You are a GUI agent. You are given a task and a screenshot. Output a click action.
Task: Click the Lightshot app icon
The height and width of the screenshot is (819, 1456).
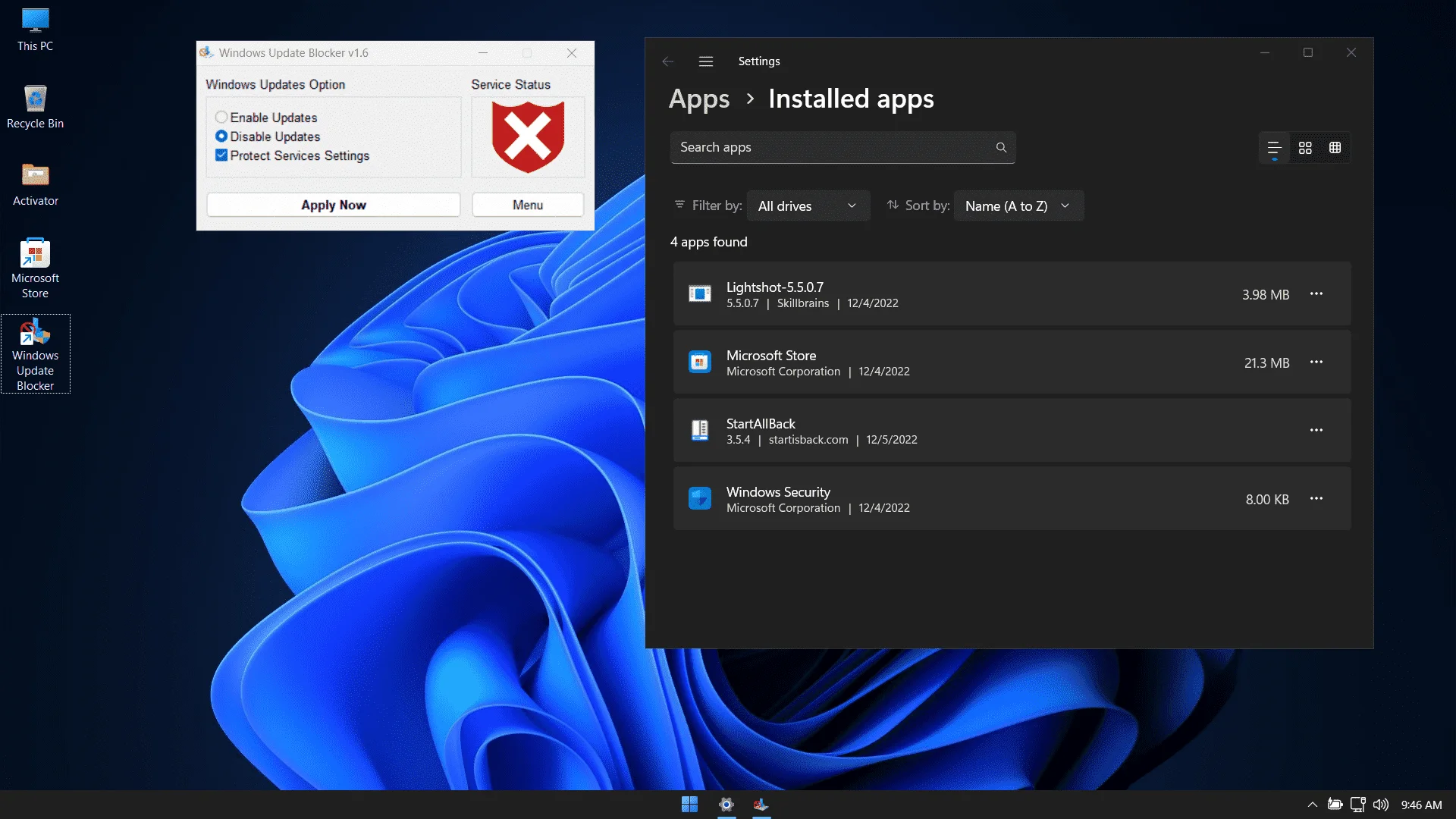(x=700, y=294)
